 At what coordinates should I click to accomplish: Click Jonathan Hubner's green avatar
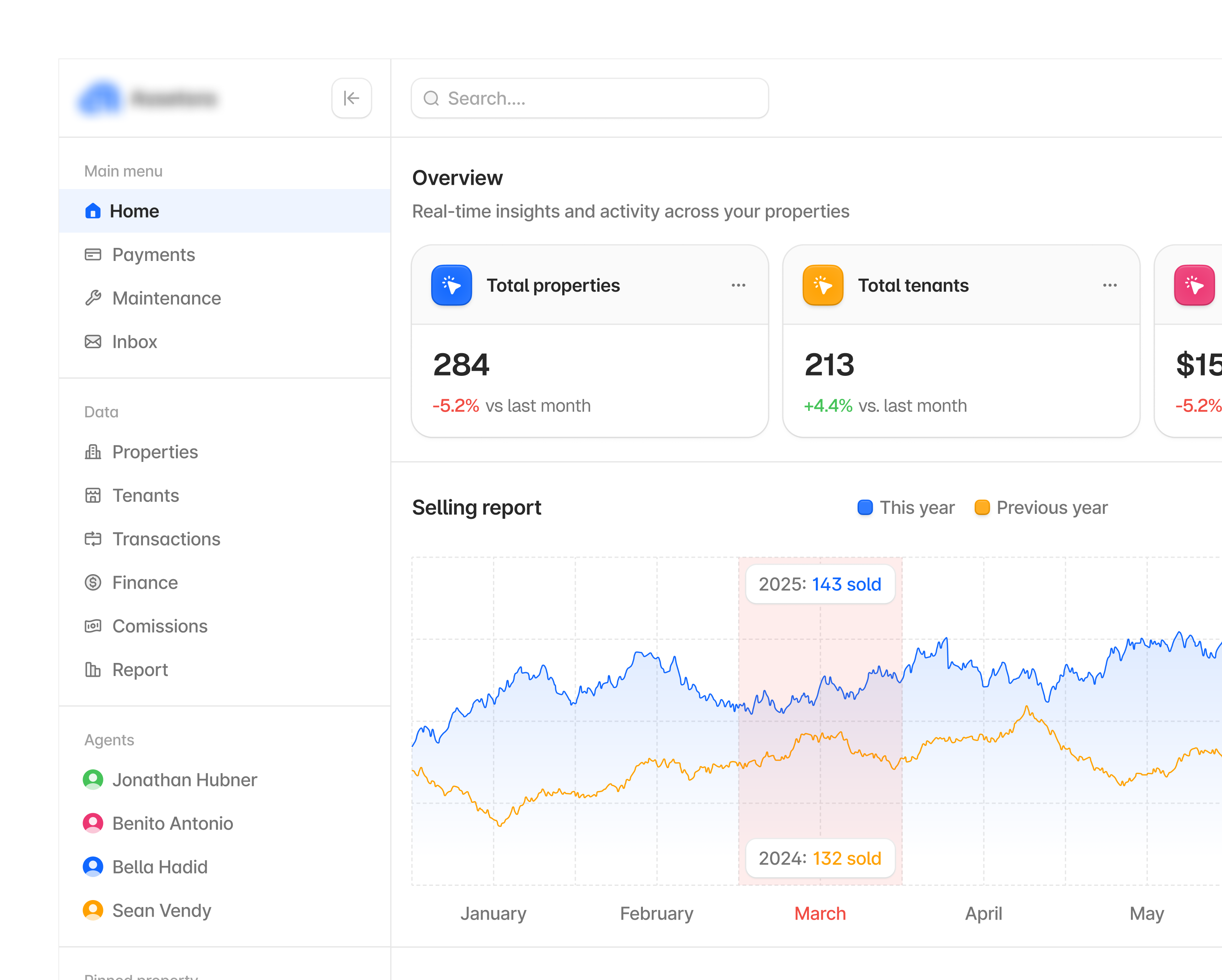pos(93,779)
